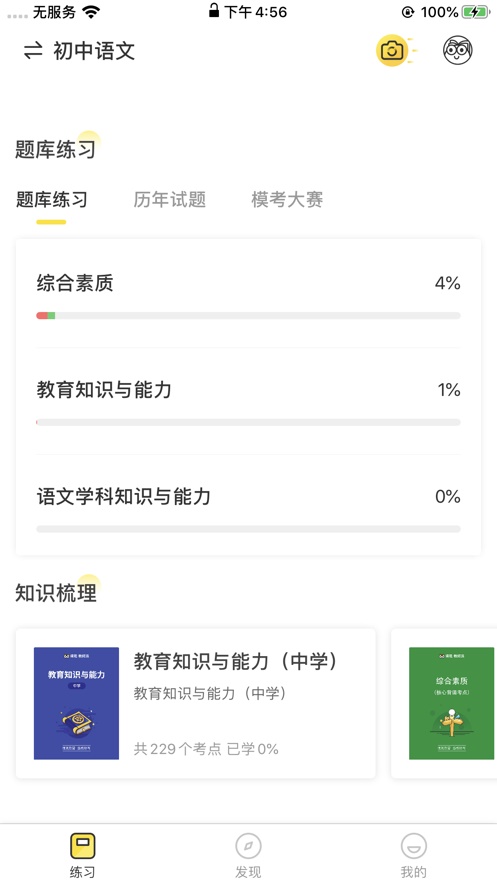Viewport: 497px width, 883px height.
Task: Switch to the 历年试题 tab
Action: [x=169, y=199]
